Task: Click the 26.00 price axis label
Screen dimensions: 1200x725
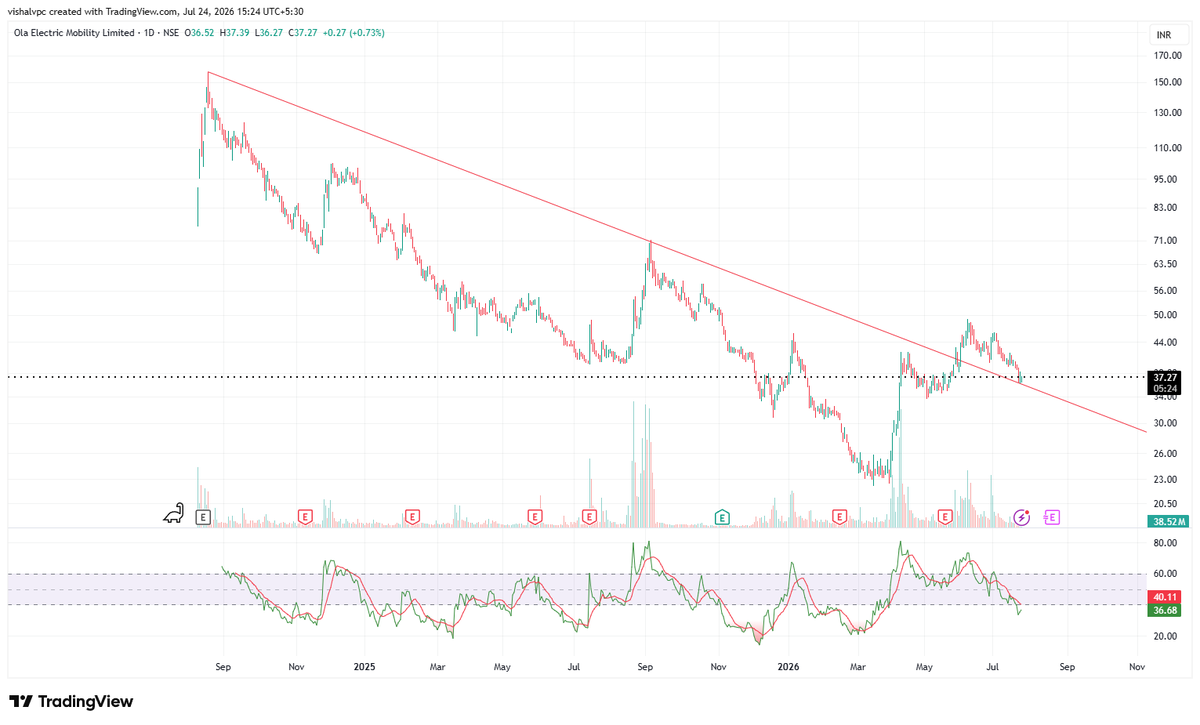Action: 1166,454
